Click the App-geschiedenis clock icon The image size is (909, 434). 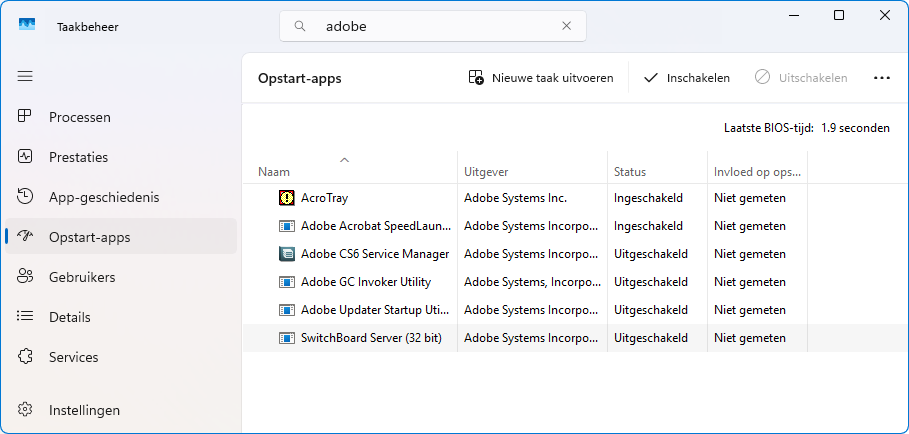point(26,197)
